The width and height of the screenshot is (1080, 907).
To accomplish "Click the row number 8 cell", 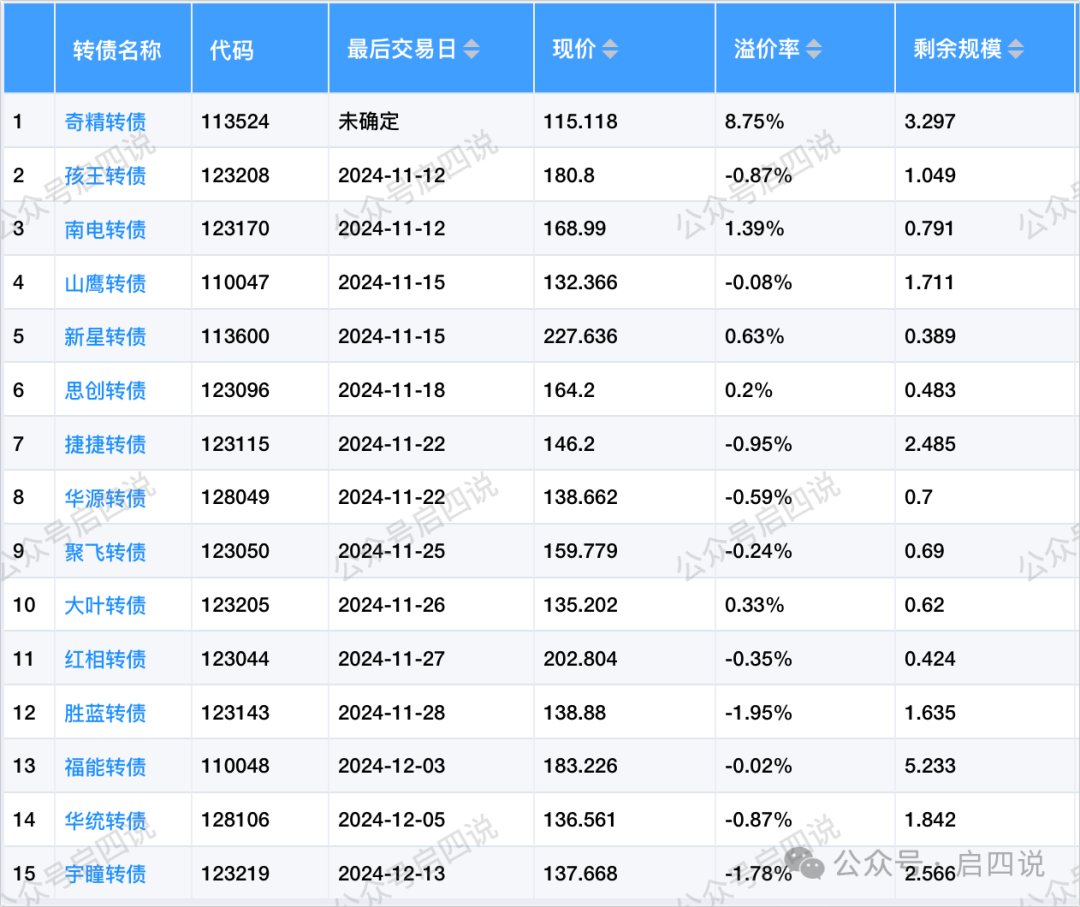I will [21, 497].
